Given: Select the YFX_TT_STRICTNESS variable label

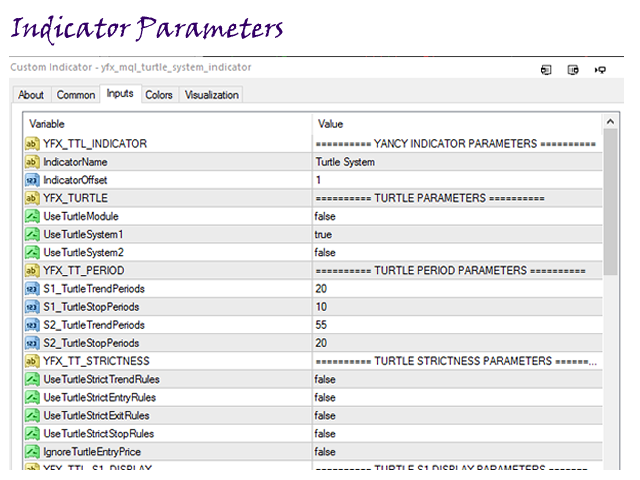Looking at the screenshot, I should (96, 361).
